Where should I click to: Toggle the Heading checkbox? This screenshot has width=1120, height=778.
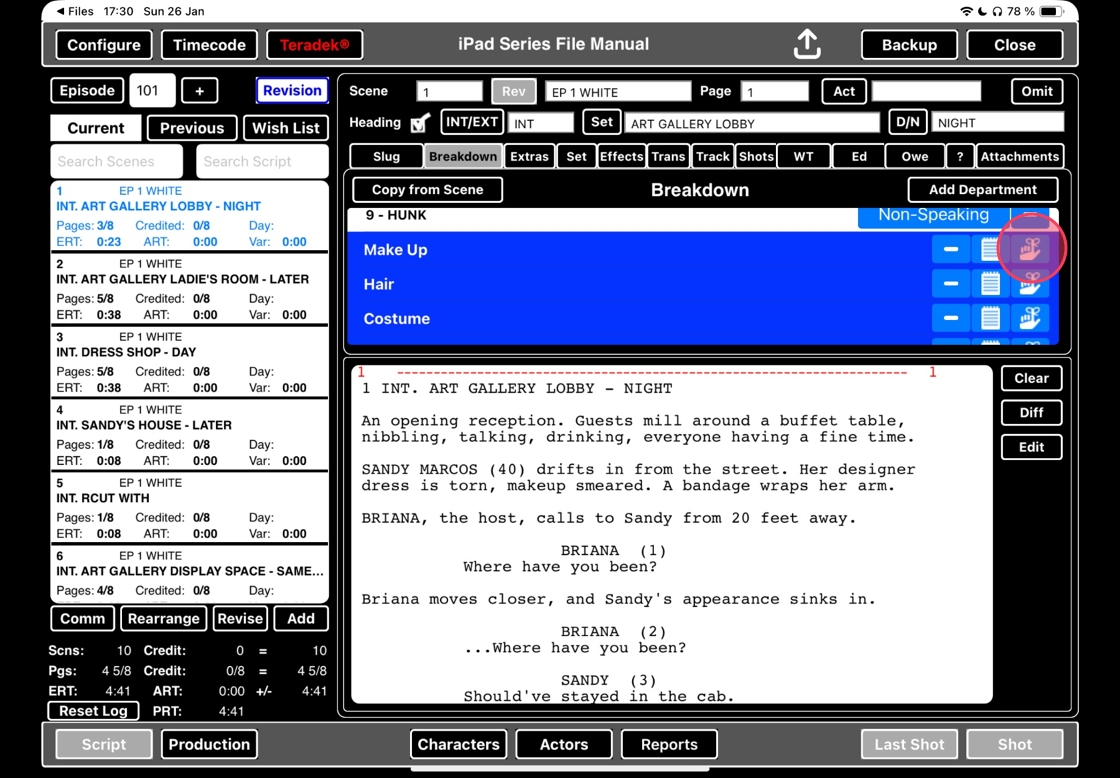click(x=421, y=123)
